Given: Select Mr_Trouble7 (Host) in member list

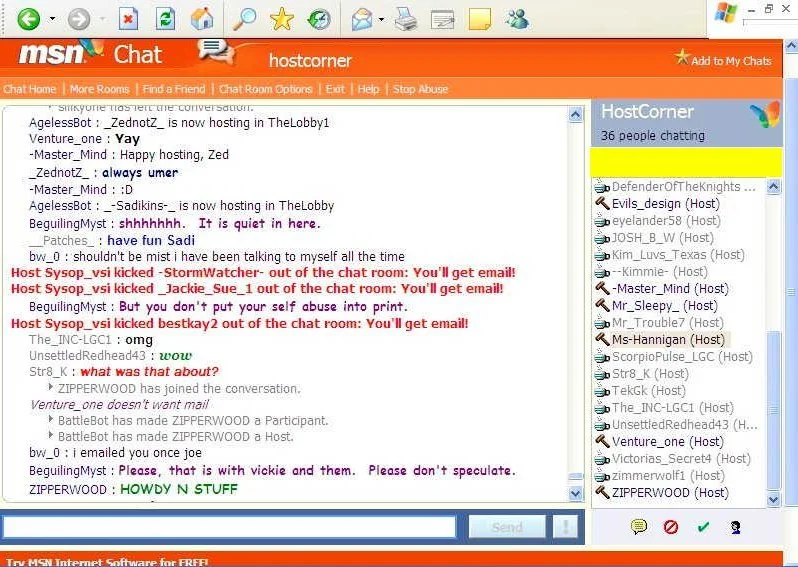Looking at the screenshot, I should [x=667, y=323].
